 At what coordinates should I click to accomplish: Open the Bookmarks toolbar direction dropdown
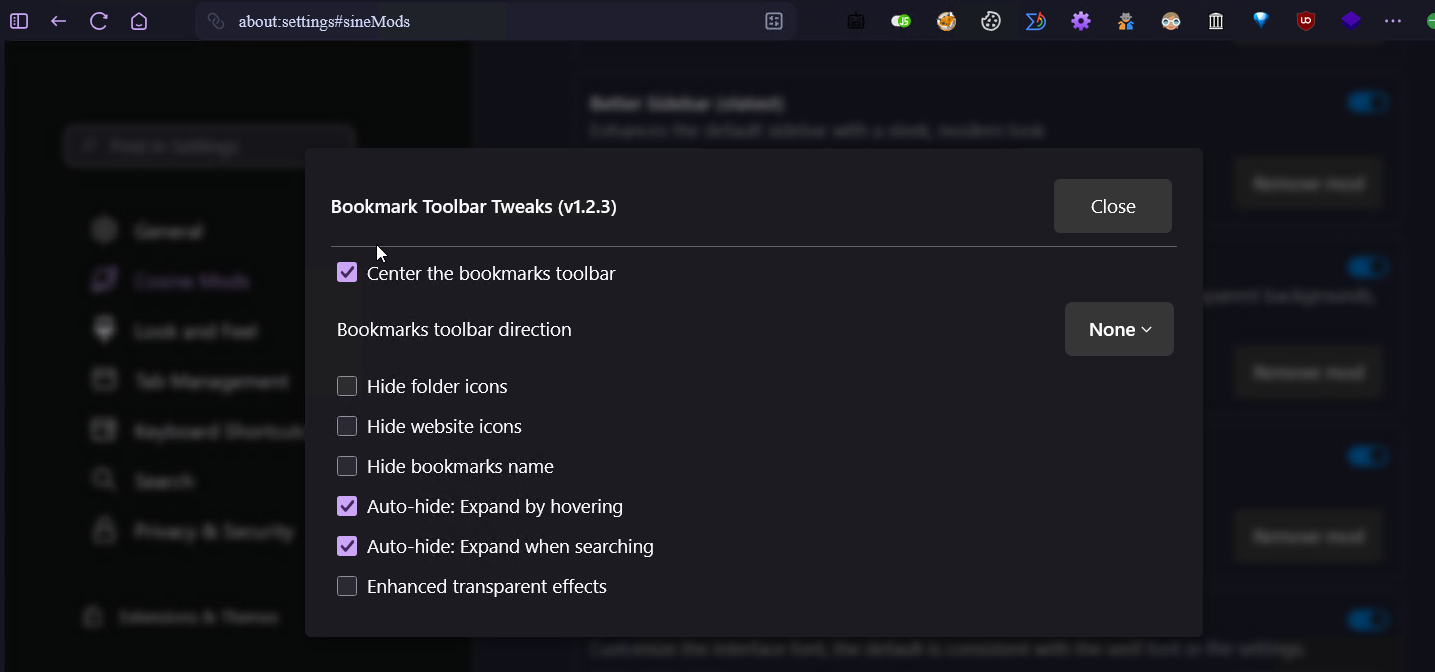(1118, 329)
